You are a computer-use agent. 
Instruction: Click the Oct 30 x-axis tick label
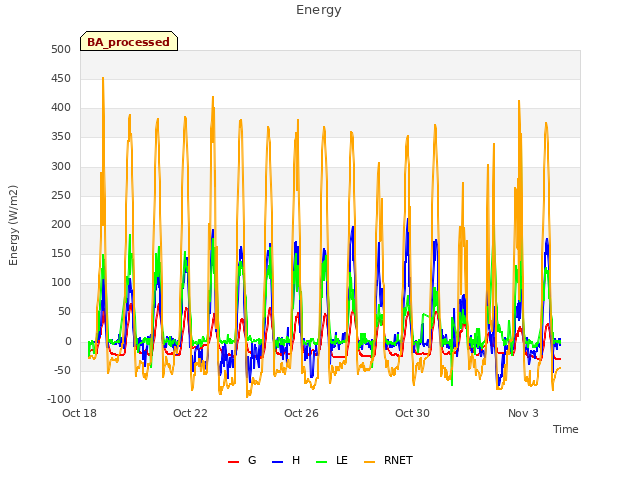point(412,413)
